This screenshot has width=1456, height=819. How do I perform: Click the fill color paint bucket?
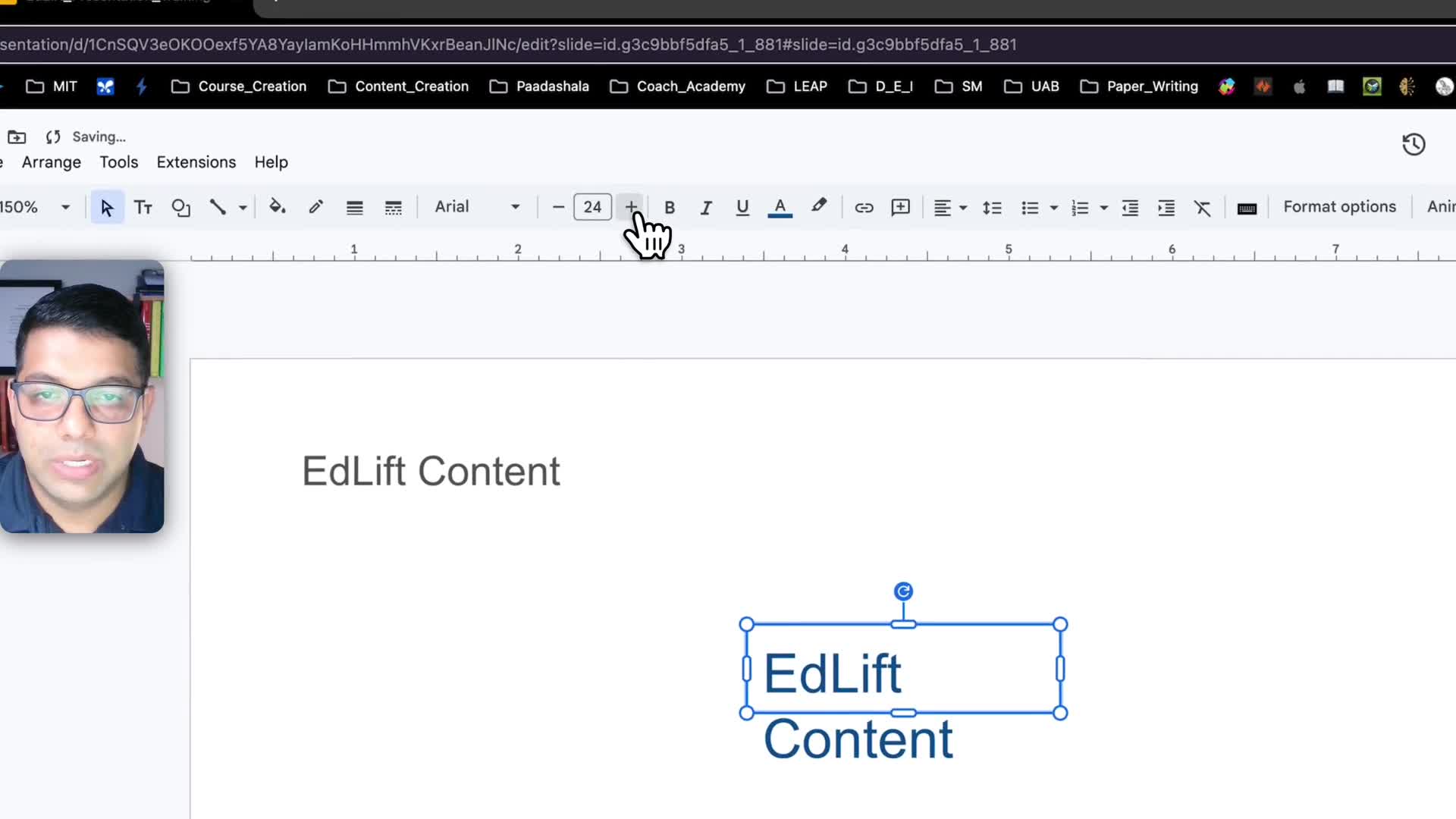(x=277, y=207)
